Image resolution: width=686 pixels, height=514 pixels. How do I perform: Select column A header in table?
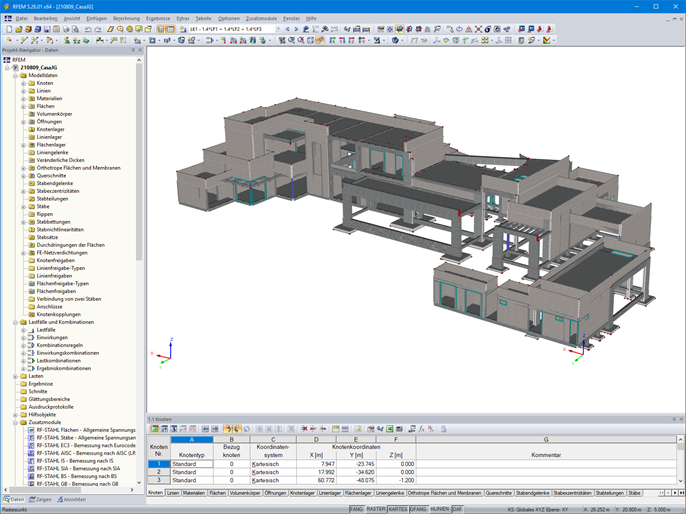point(192,439)
